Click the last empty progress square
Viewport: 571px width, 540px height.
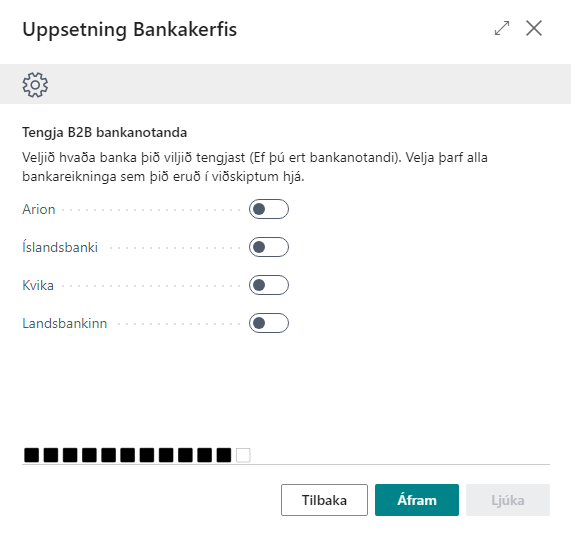[243, 455]
